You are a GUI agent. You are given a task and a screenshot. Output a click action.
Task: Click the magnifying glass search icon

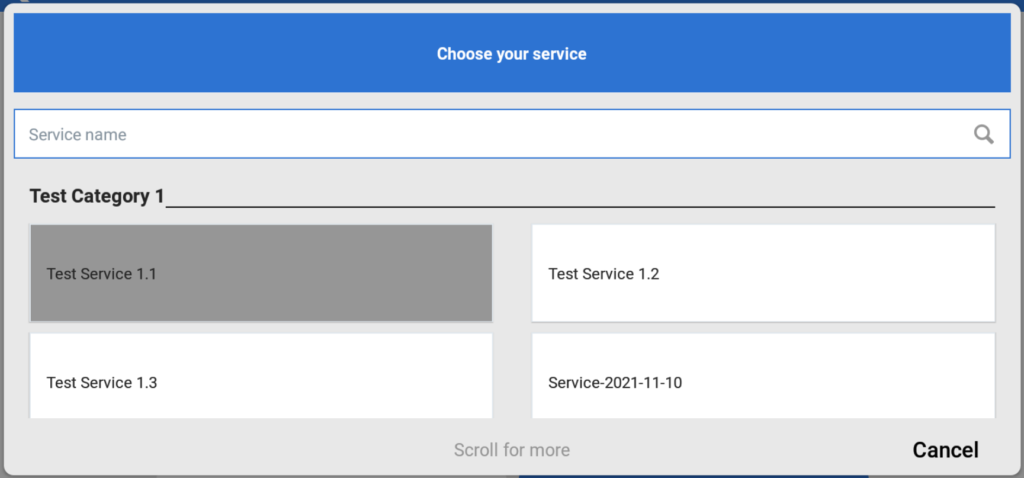(984, 135)
